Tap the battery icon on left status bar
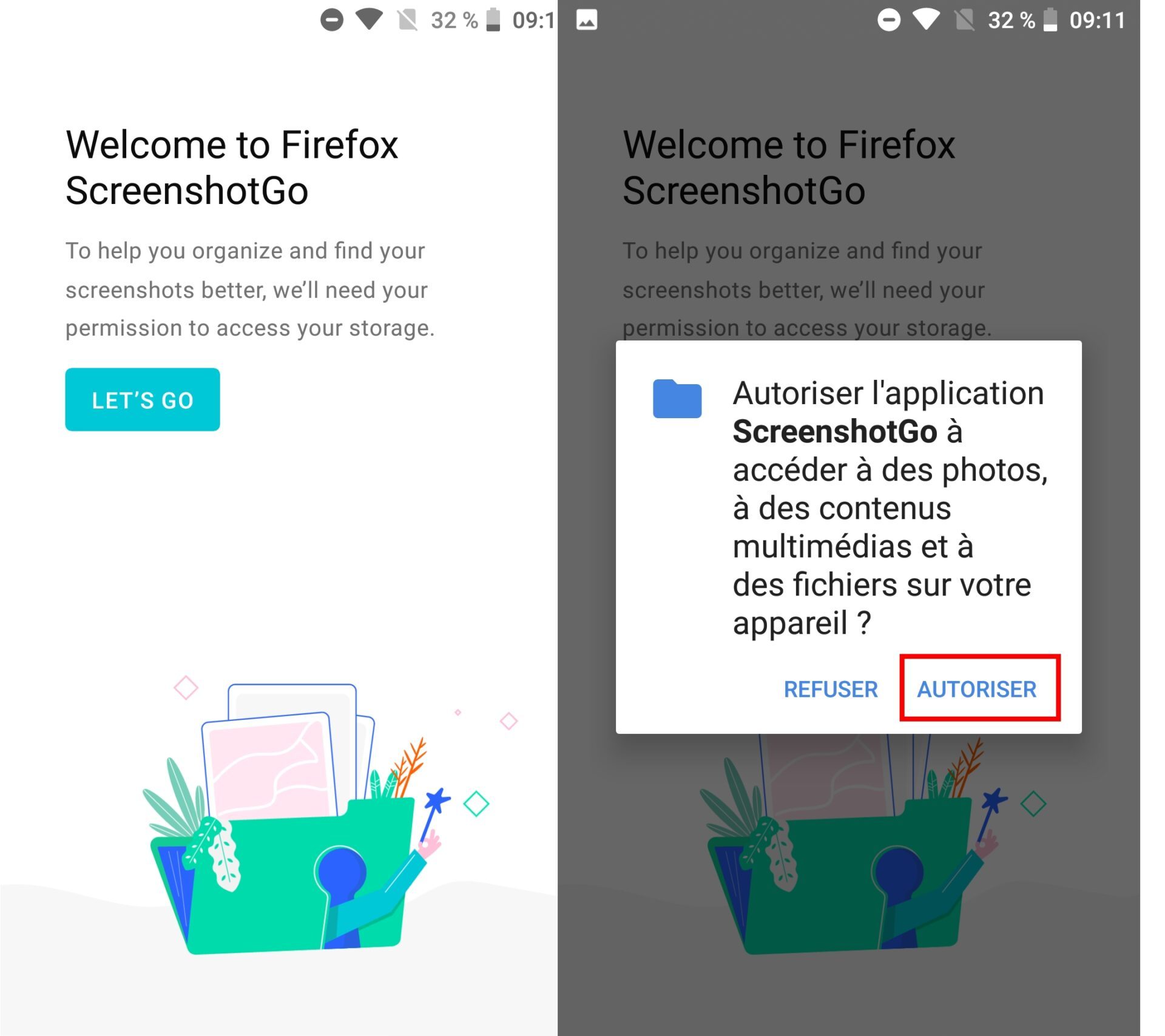This screenshot has height=1036, width=1165. coord(493,20)
